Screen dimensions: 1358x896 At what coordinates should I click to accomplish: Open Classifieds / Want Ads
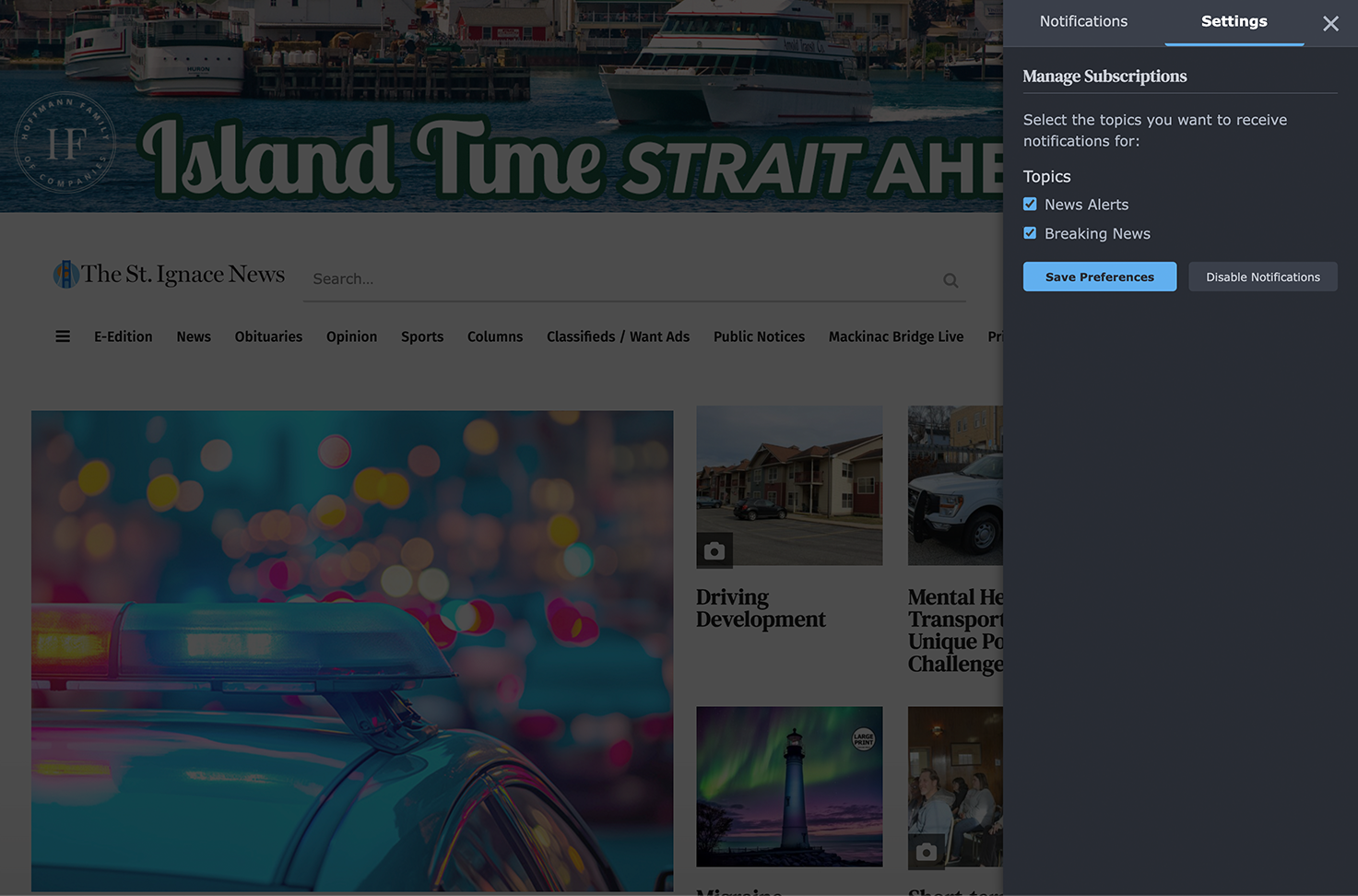(x=618, y=336)
